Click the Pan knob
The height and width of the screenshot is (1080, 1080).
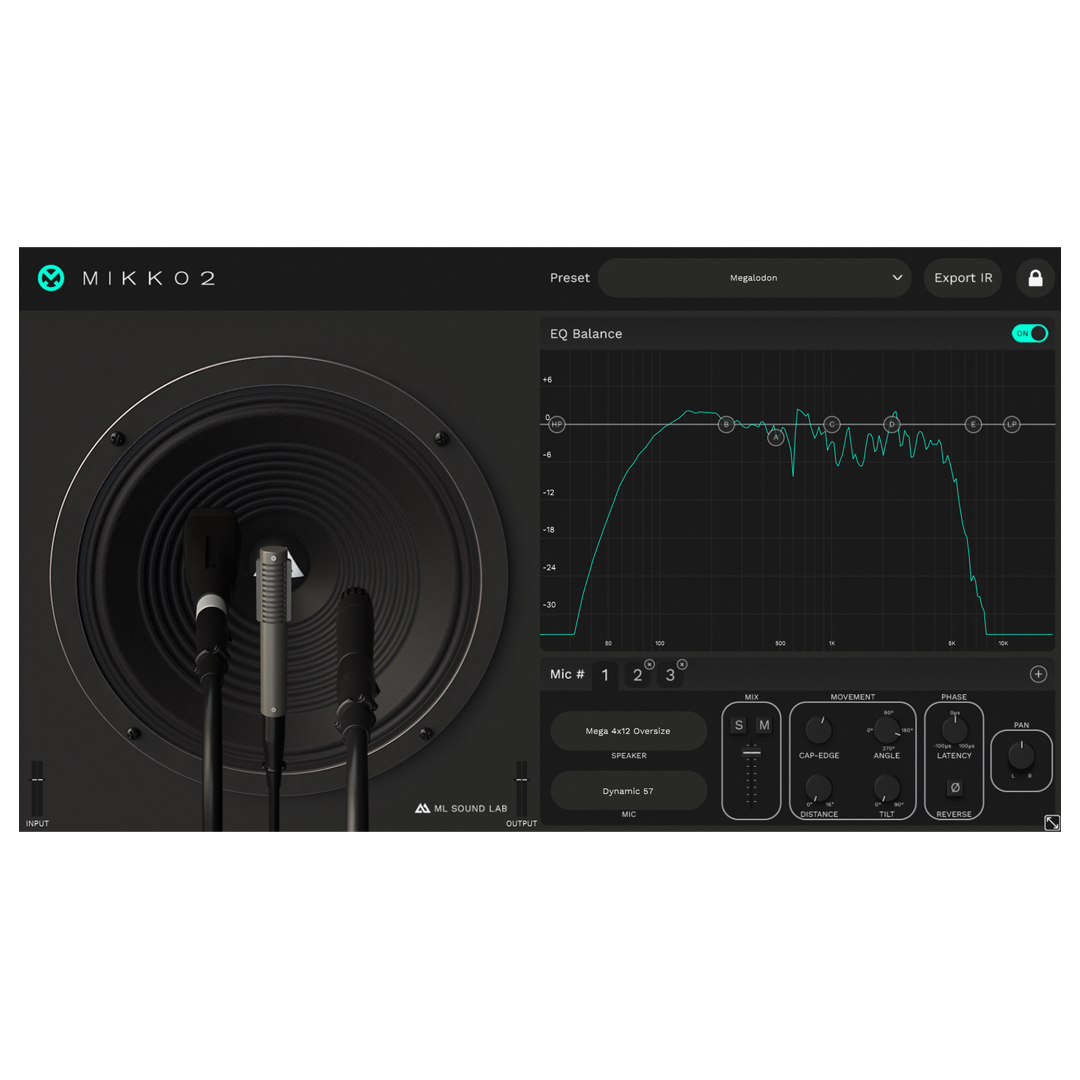tap(1021, 756)
